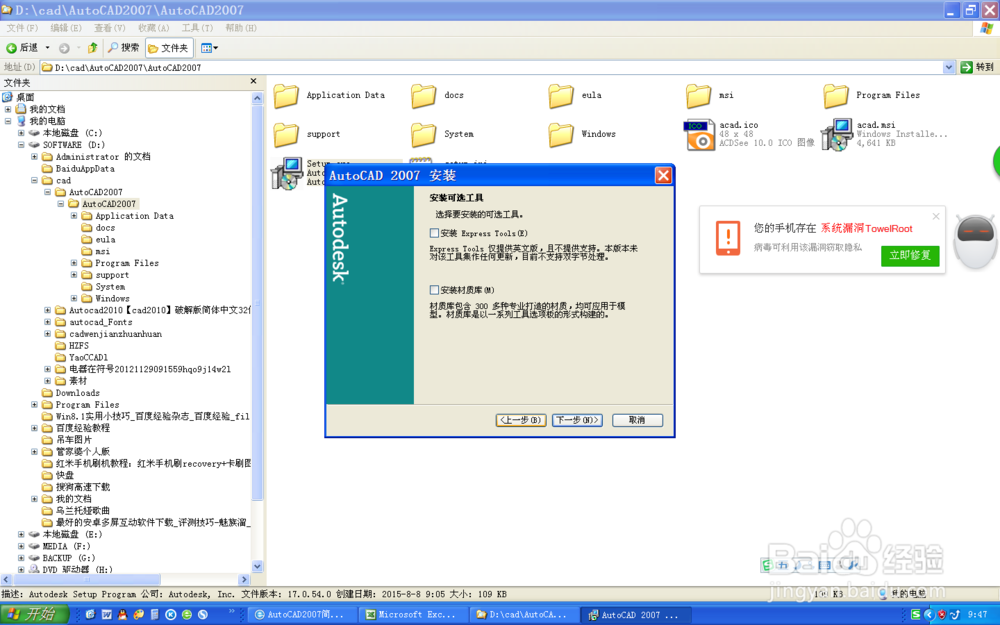Expand Program Files under AutoCAD2007 tree
The width and height of the screenshot is (1000, 625).
pyautogui.click(x=74, y=263)
